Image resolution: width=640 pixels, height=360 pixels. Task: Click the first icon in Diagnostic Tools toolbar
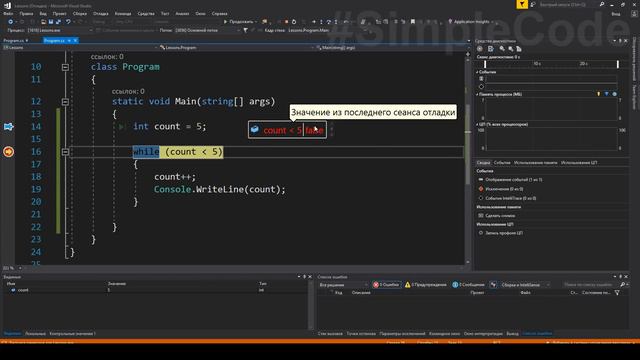(x=480, y=49)
